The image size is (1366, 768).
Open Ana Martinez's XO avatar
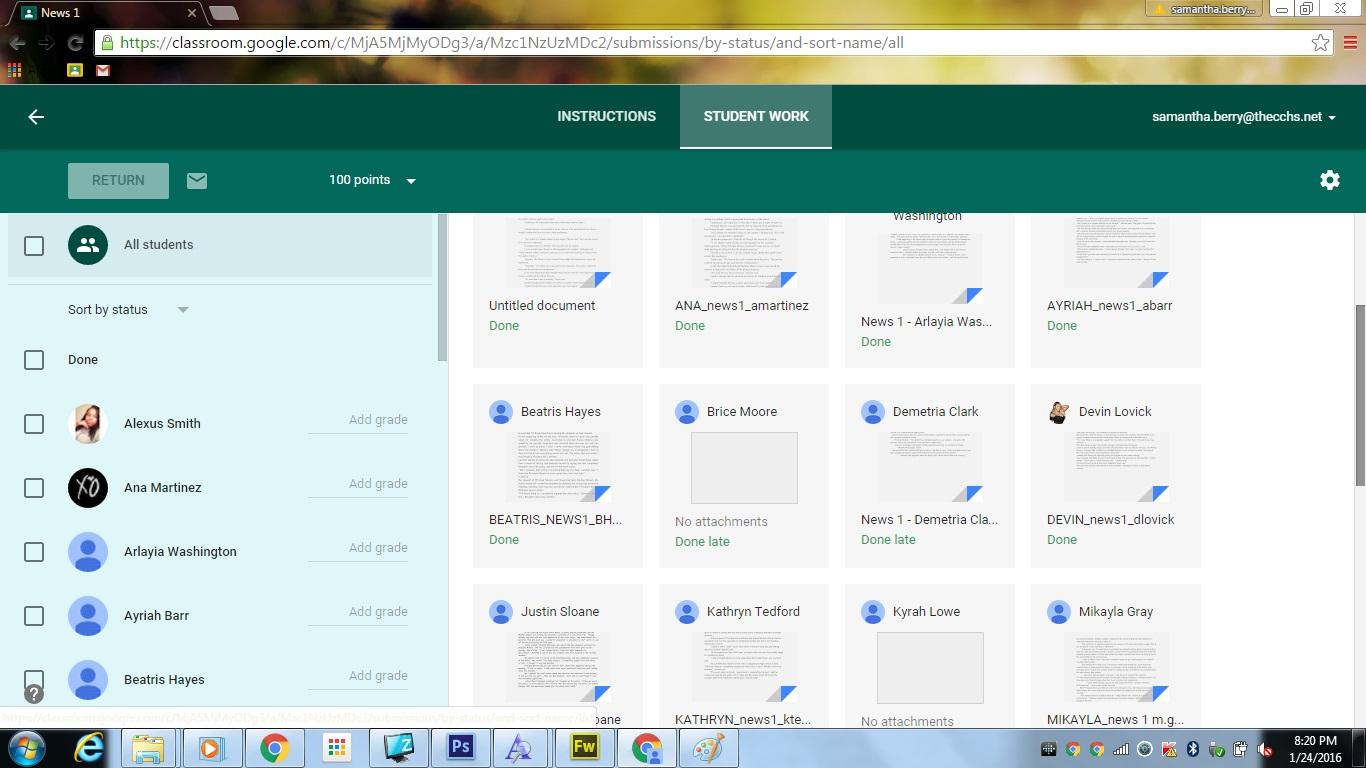(88, 488)
